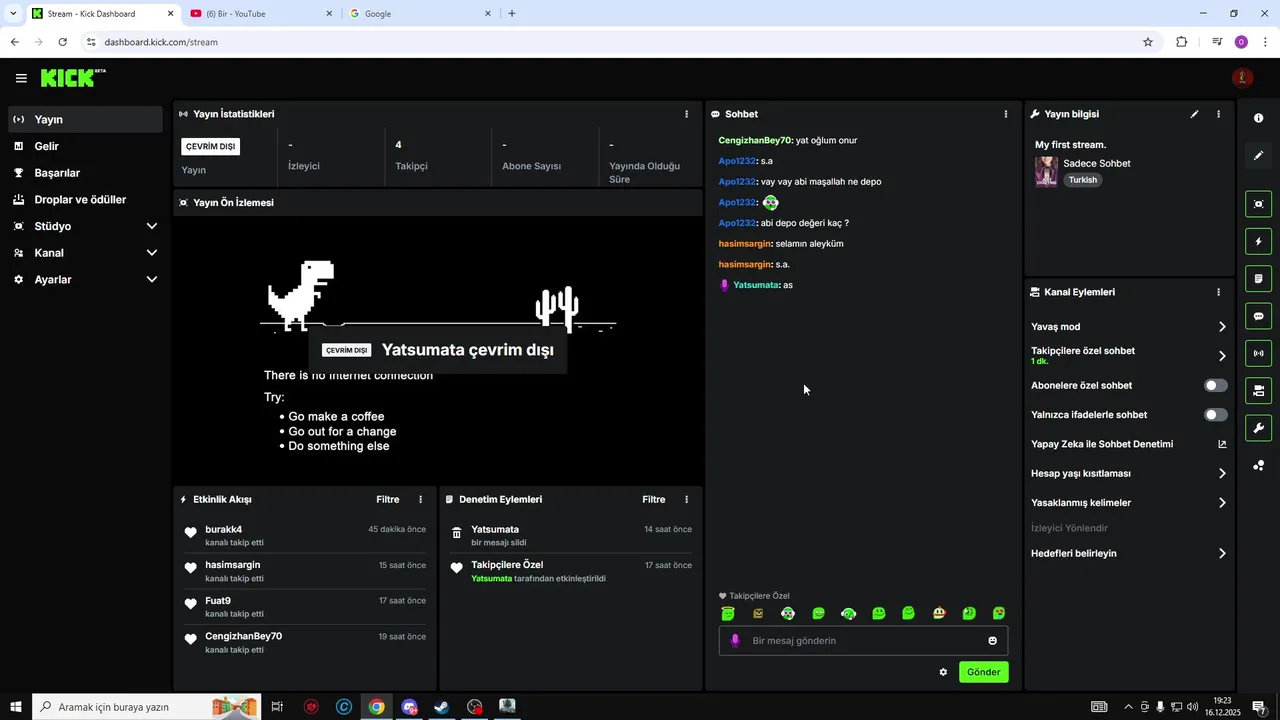1280x720 pixels.
Task: Open Steam from the taskbar
Action: (441, 707)
